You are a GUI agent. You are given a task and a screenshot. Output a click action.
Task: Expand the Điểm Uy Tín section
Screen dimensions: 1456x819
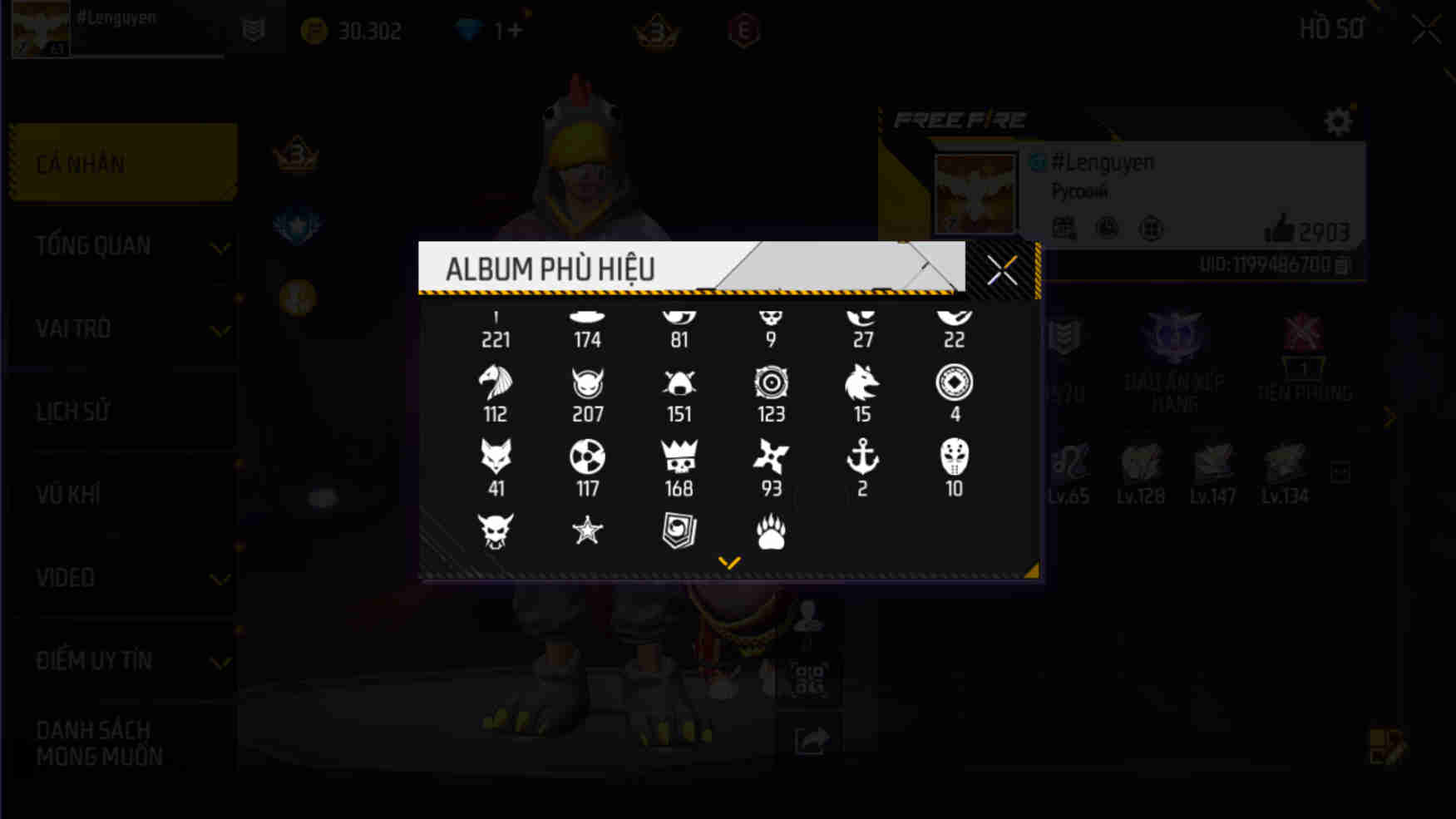coord(123,662)
